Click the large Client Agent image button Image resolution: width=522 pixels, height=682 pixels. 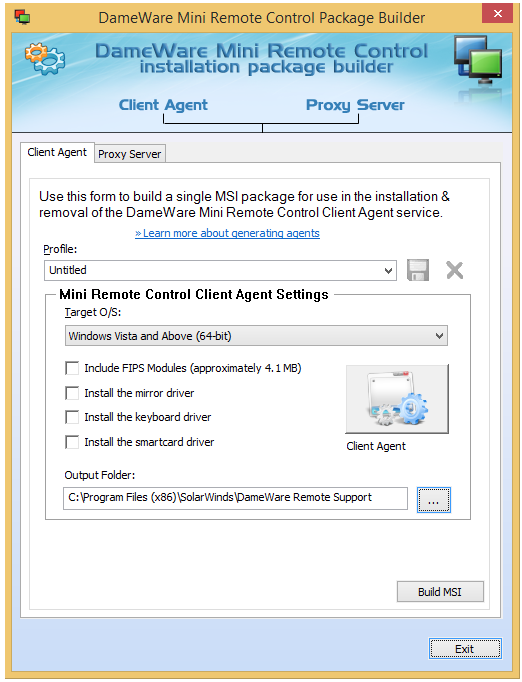(x=397, y=399)
